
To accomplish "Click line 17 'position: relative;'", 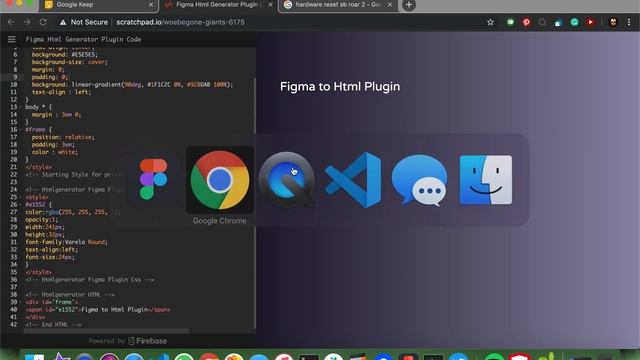I will pyautogui.click(x=63, y=137).
